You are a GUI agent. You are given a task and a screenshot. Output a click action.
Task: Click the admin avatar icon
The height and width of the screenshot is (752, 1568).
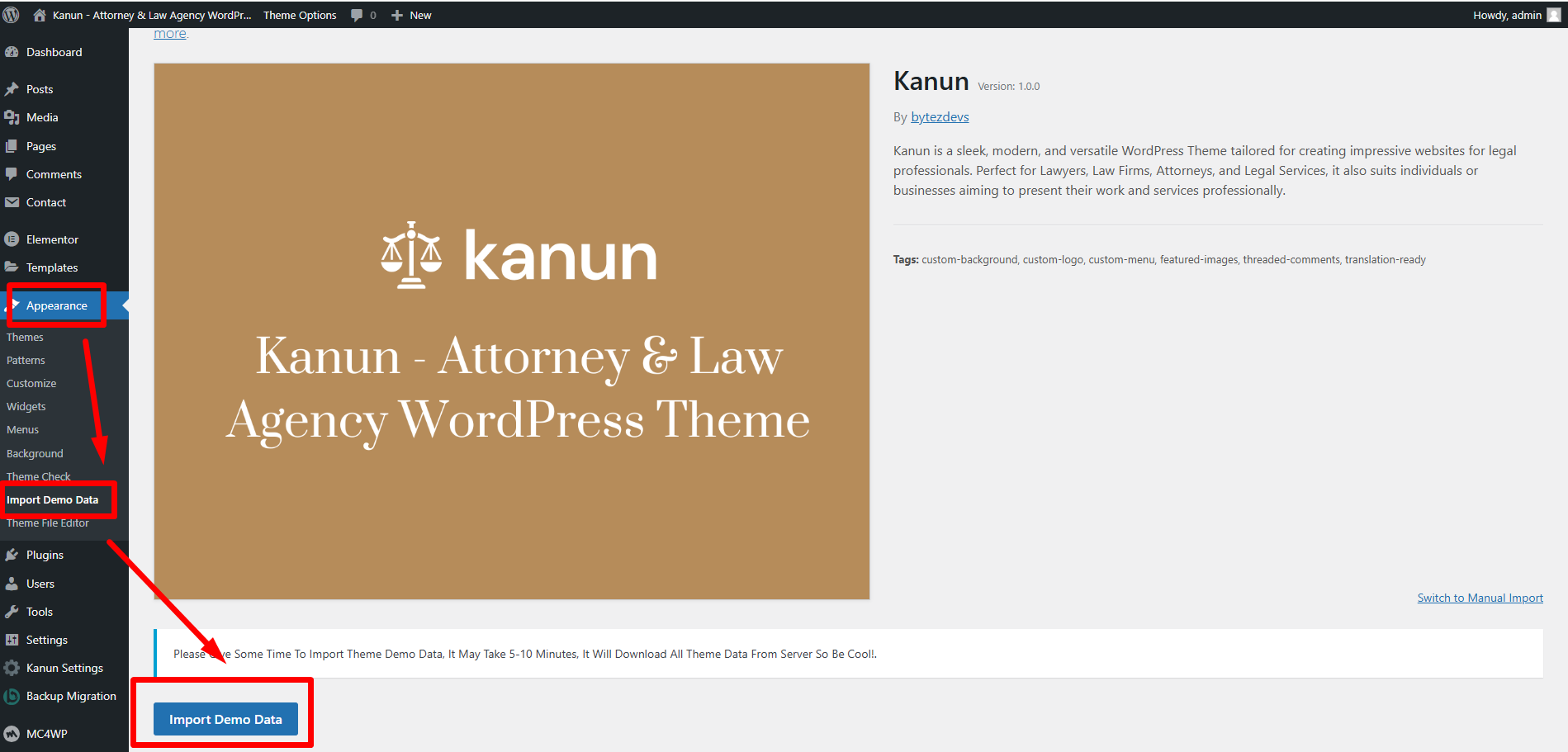(x=1554, y=15)
